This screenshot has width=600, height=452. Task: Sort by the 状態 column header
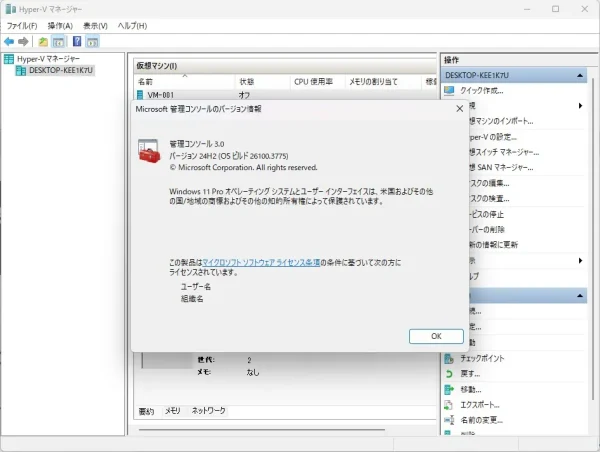point(262,82)
